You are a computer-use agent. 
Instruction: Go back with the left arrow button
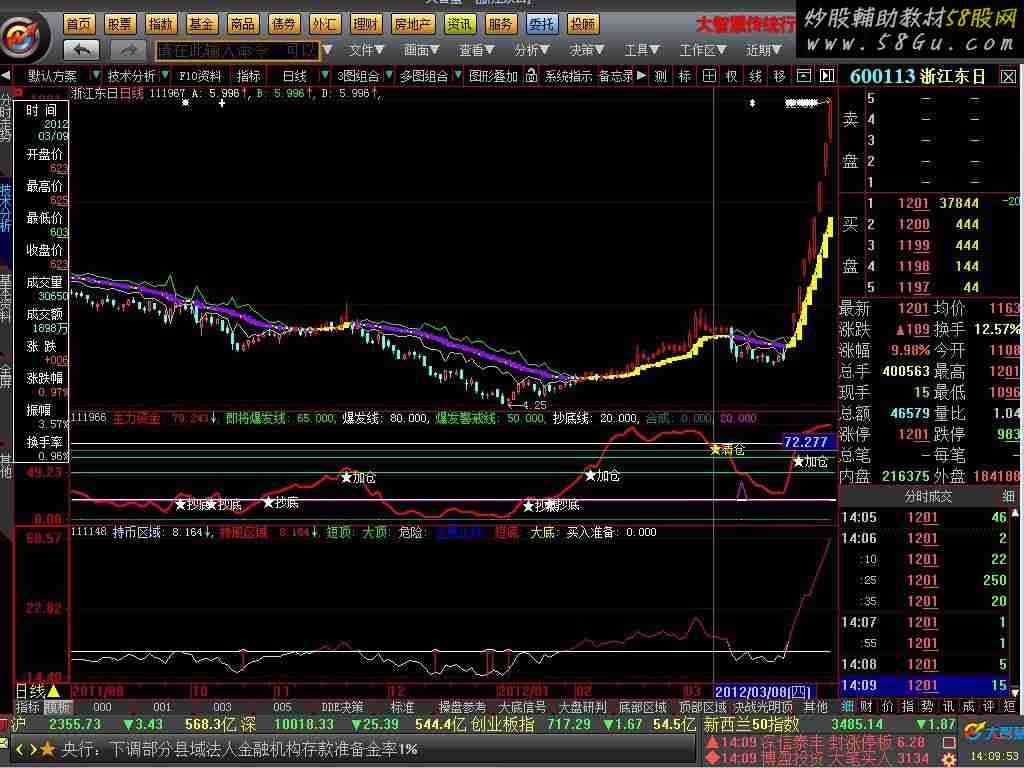[82, 50]
